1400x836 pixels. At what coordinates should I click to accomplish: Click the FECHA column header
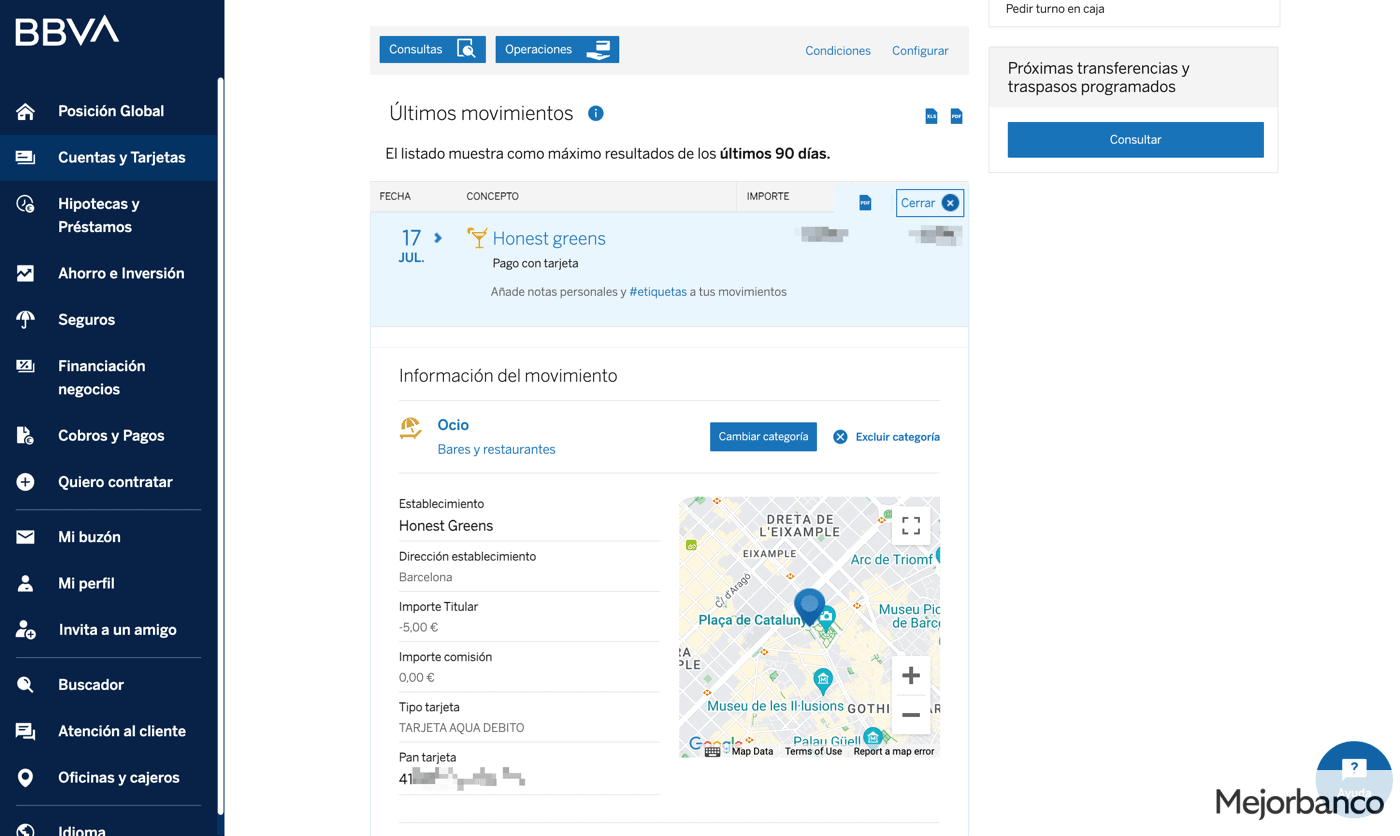[395, 196]
